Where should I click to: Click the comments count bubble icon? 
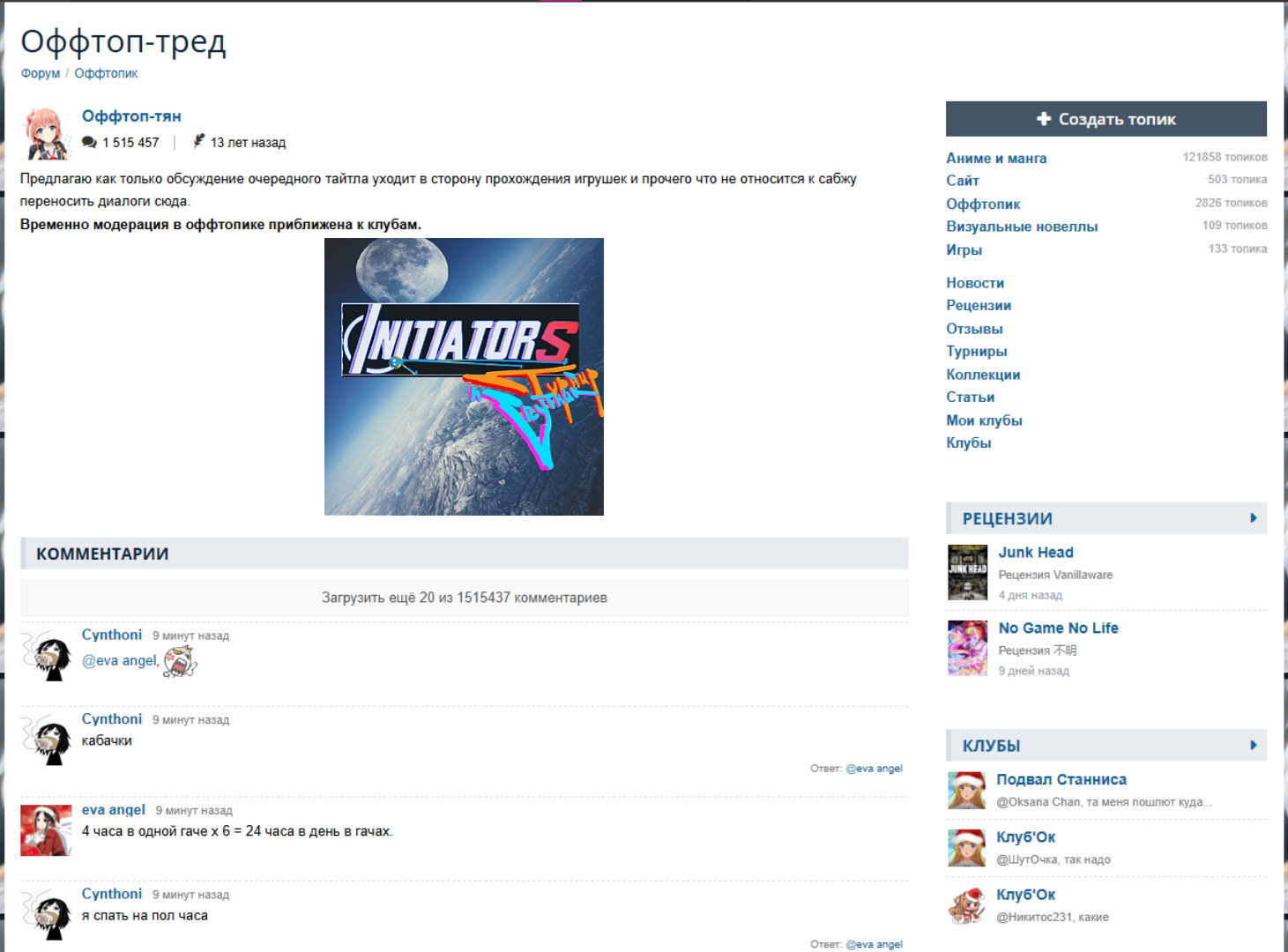89,143
